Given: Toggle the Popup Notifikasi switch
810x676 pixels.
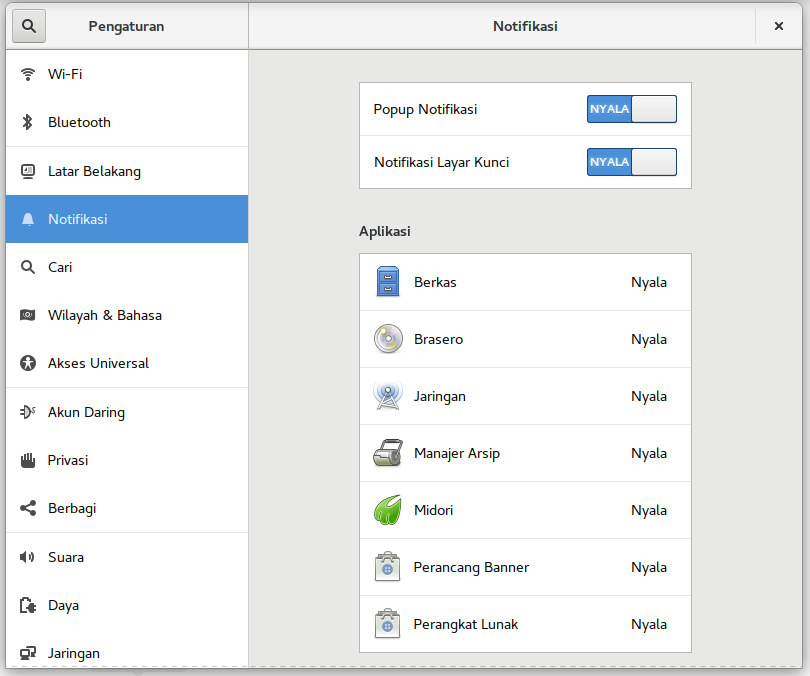Looking at the screenshot, I should (x=631, y=109).
